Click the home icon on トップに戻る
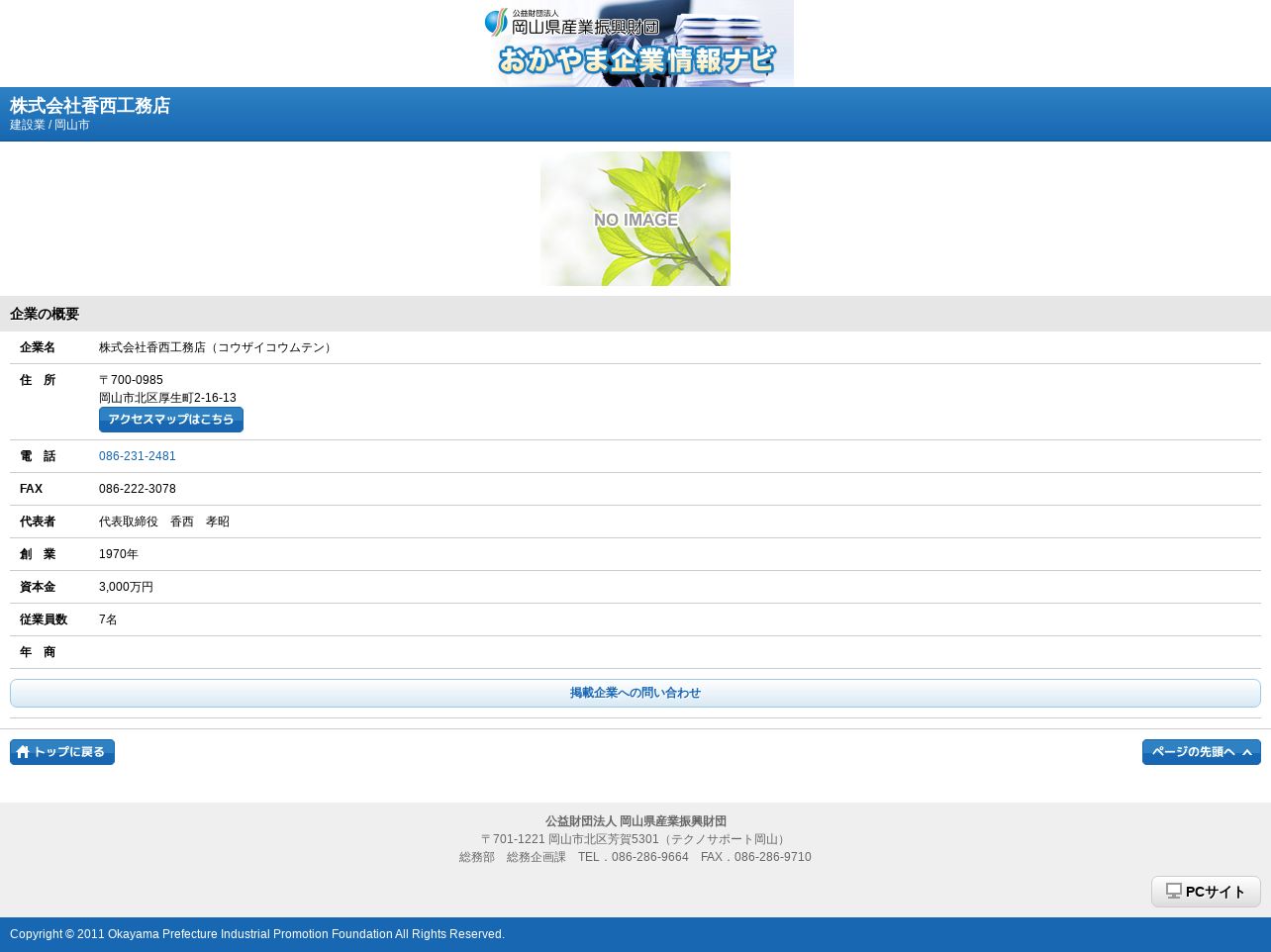The image size is (1271, 952). pos(23,752)
